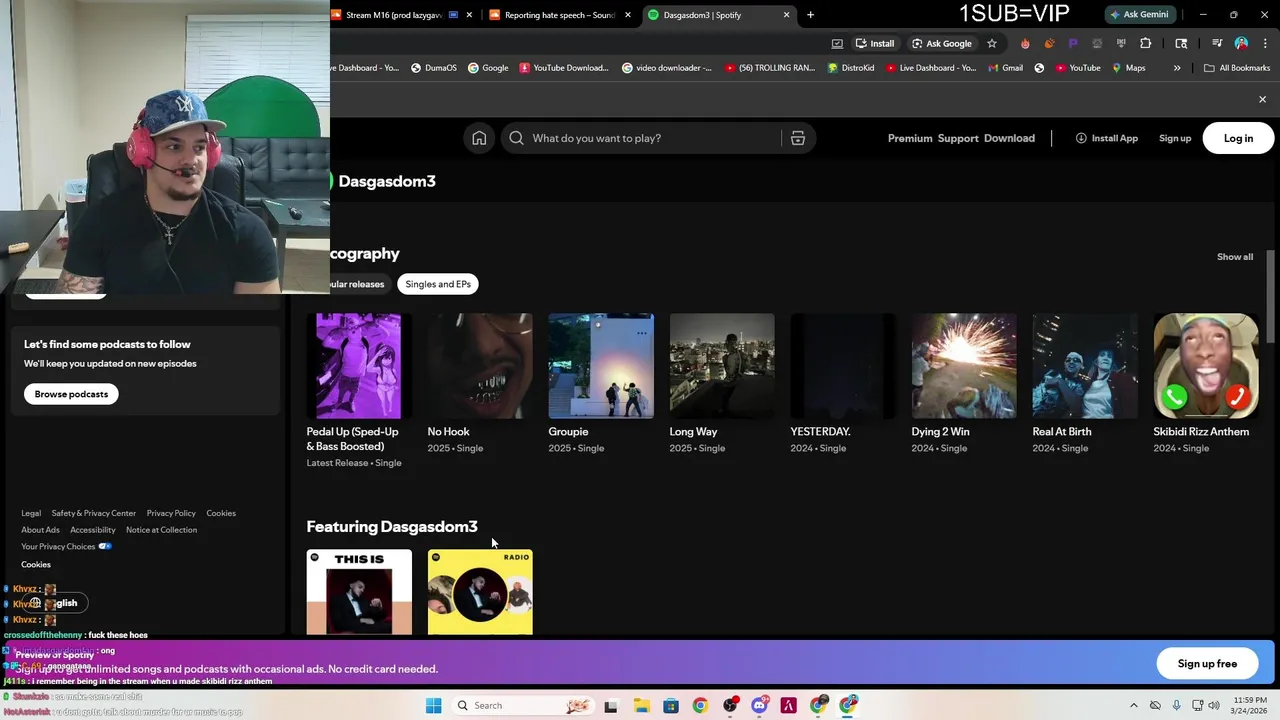Open File Explorer from taskbar
Viewport: 1280px width, 720px height.
tap(641, 705)
